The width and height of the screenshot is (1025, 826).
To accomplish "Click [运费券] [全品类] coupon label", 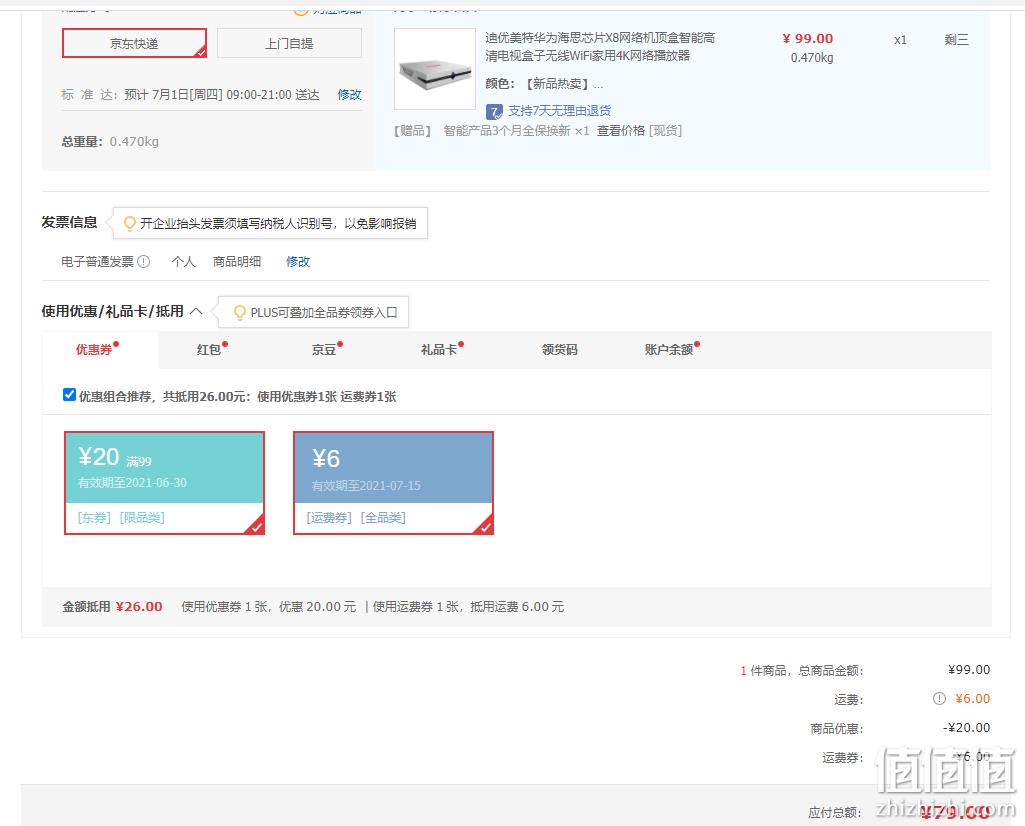I will (356, 518).
